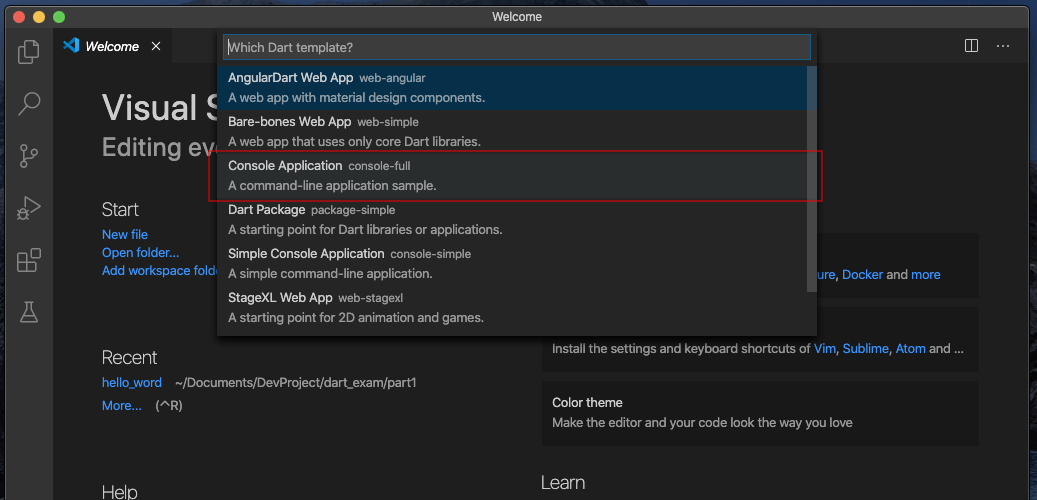Click the Open folder link
The width and height of the screenshot is (1037, 500).
click(140, 253)
